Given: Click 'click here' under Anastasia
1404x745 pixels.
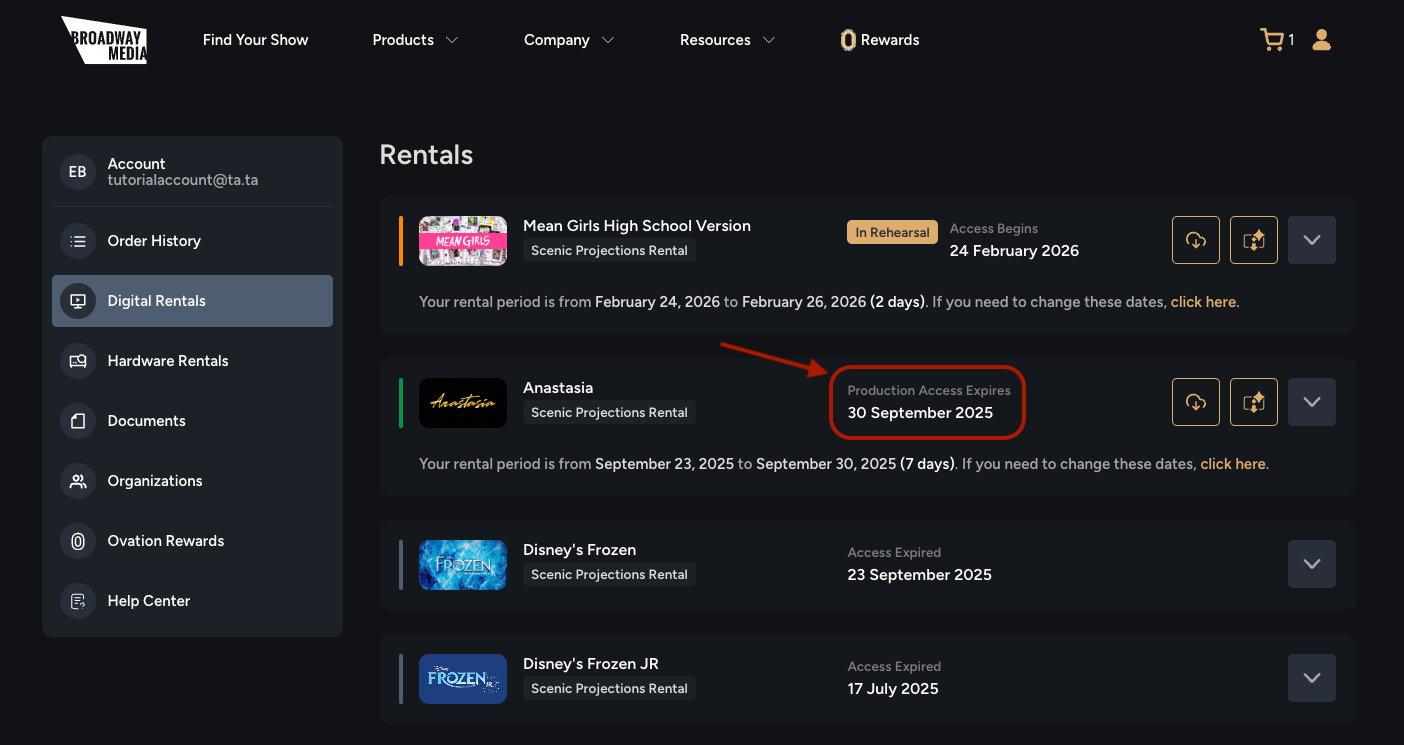Looking at the screenshot, I should click(1233, 464).
